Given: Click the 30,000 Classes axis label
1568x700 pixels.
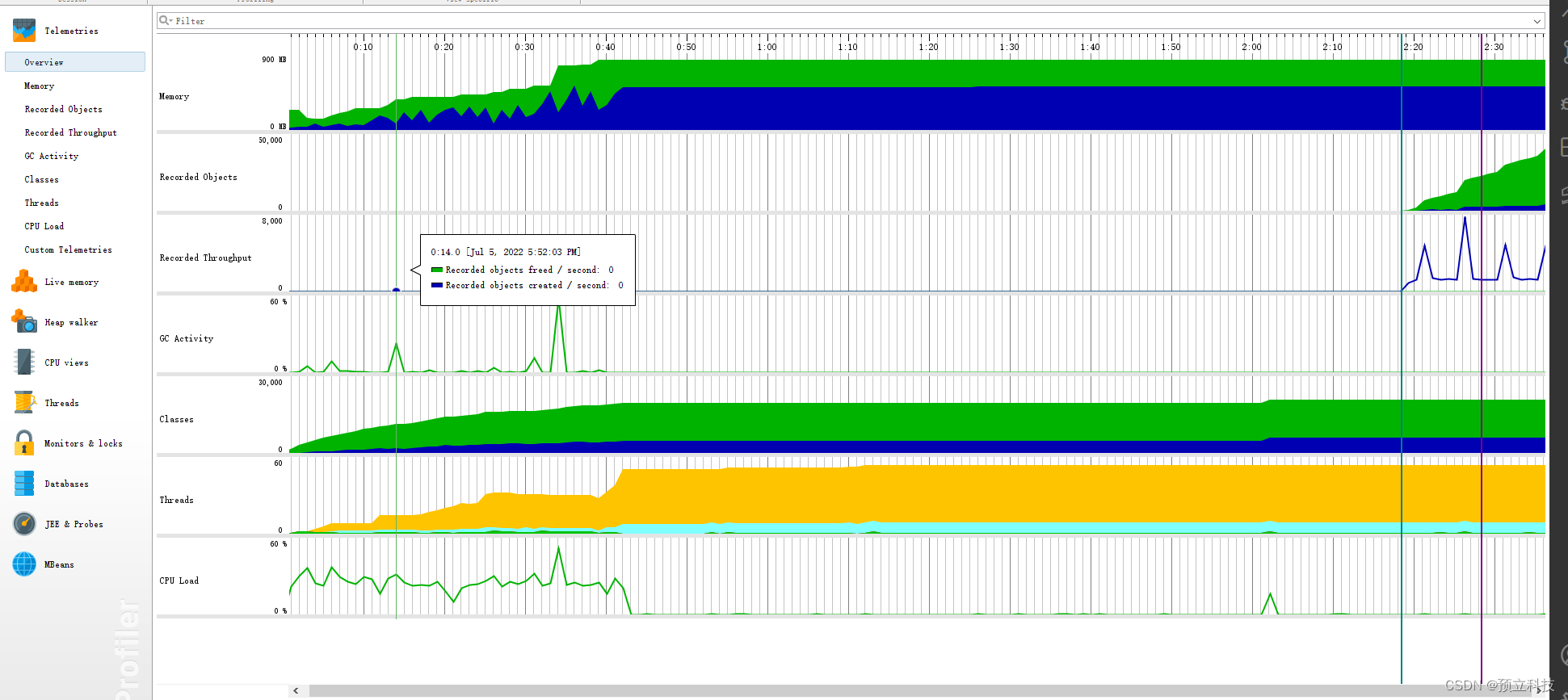Looking at the screenshot, I should tap(271, 383).
